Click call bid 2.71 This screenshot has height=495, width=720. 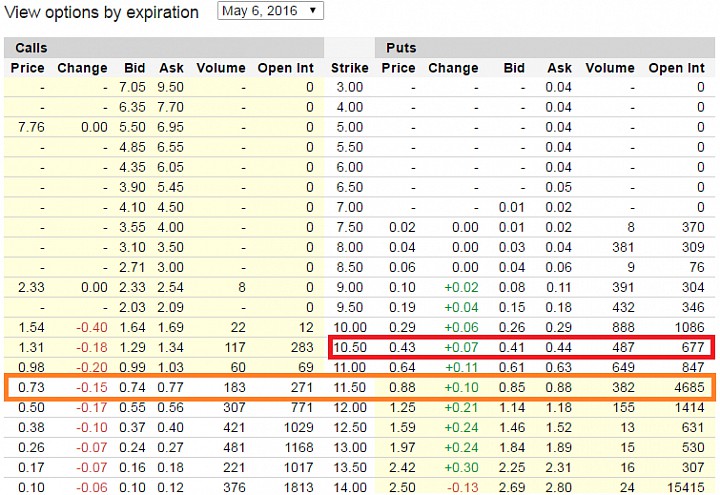coord(132,267)
